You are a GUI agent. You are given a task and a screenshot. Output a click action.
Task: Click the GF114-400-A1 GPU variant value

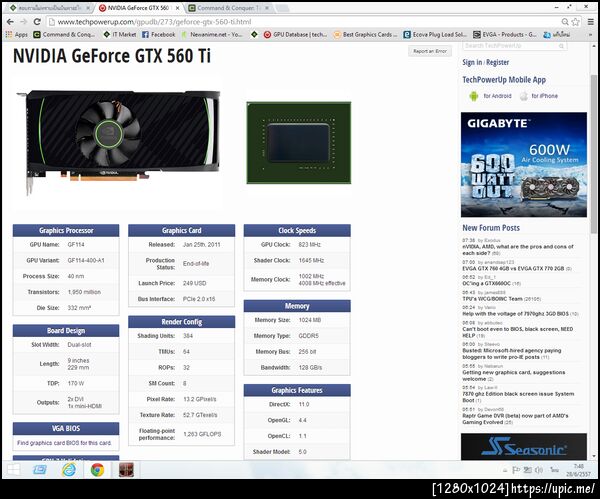pyautogui.click(x=86, y=260)
